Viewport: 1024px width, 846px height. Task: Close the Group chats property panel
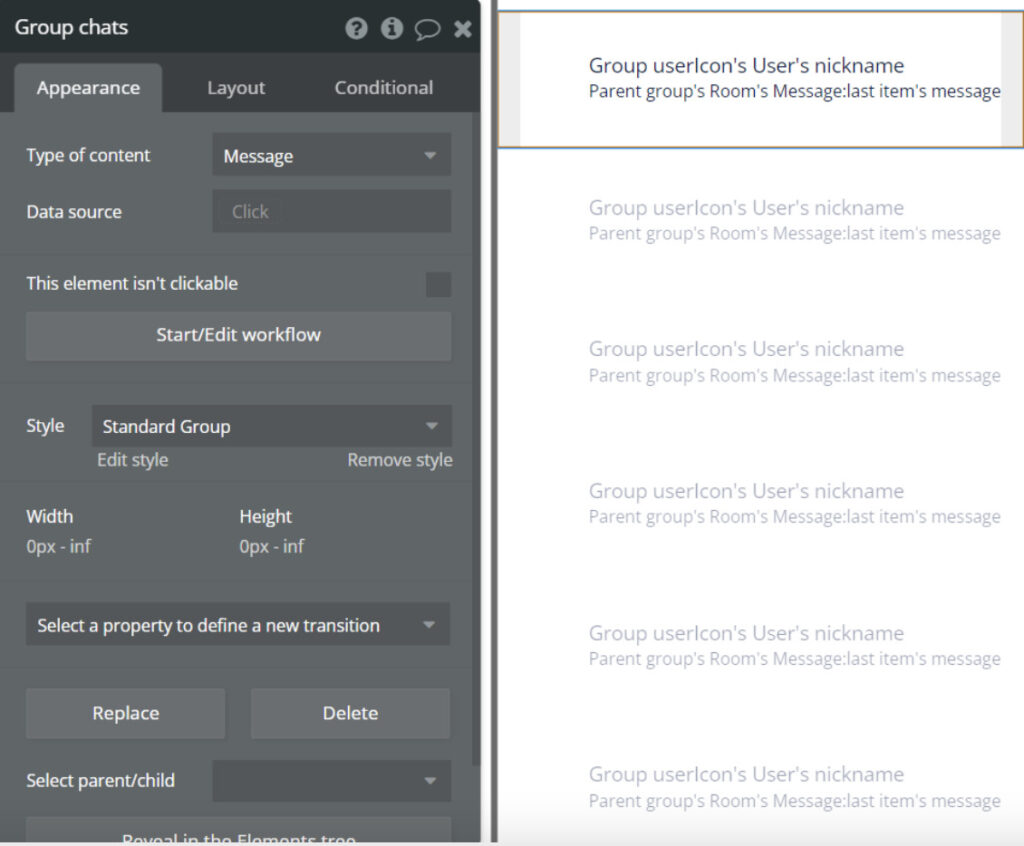click(462, 29)
